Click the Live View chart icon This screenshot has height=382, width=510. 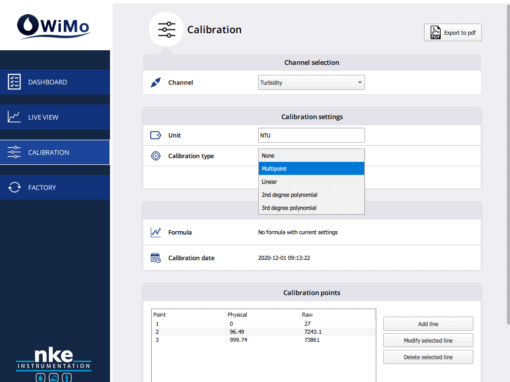[14, 117]
